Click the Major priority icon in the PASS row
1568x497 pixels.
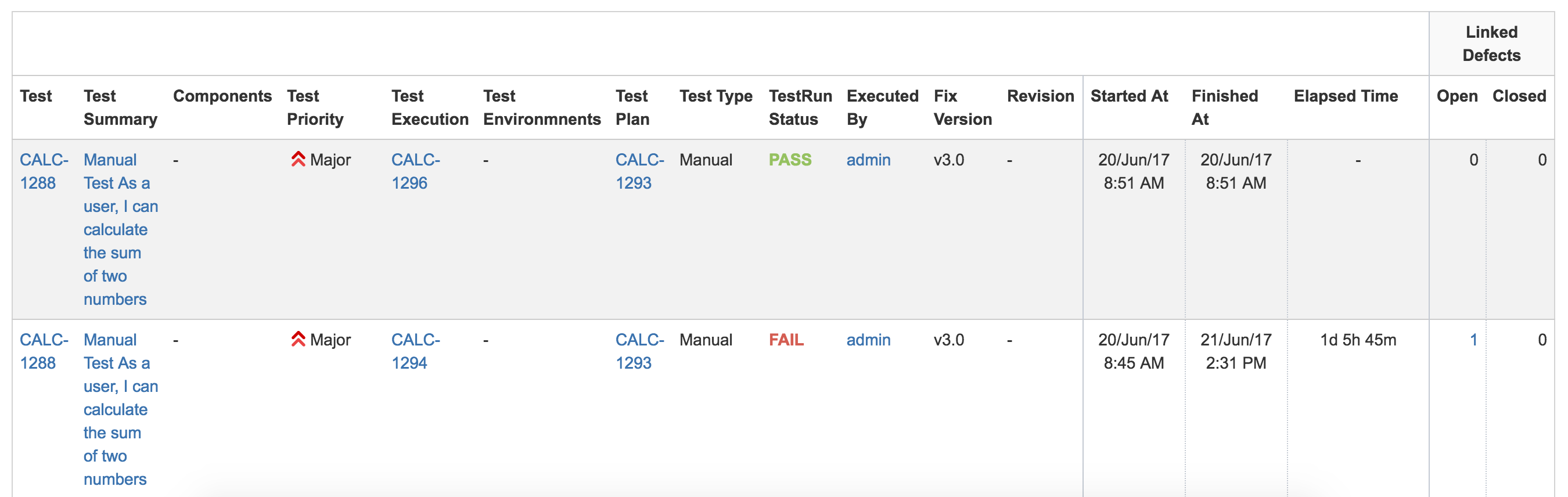point(299,160)
